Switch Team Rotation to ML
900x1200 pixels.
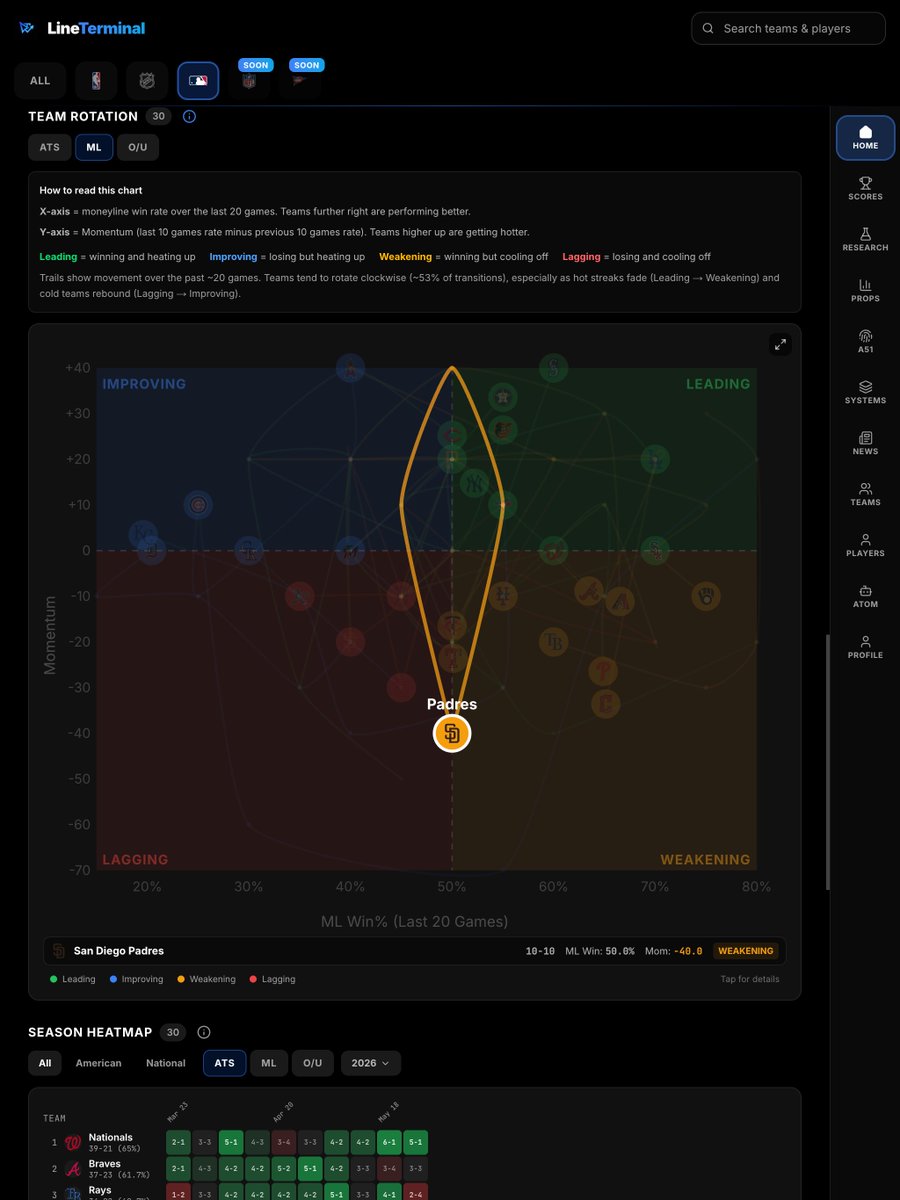coord(94,147)
